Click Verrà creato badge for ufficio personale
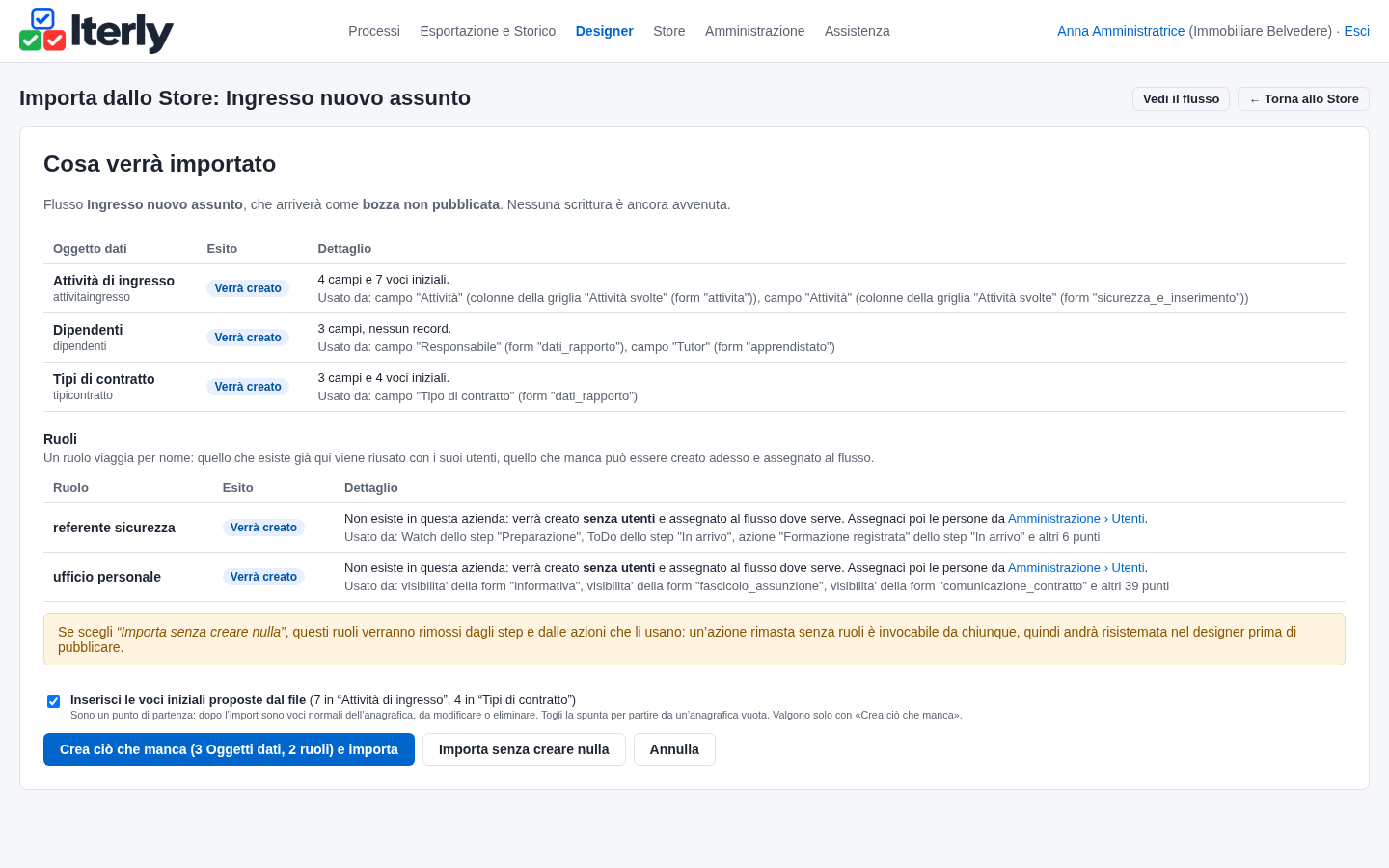1389x868 pixels. coord(263,577)
